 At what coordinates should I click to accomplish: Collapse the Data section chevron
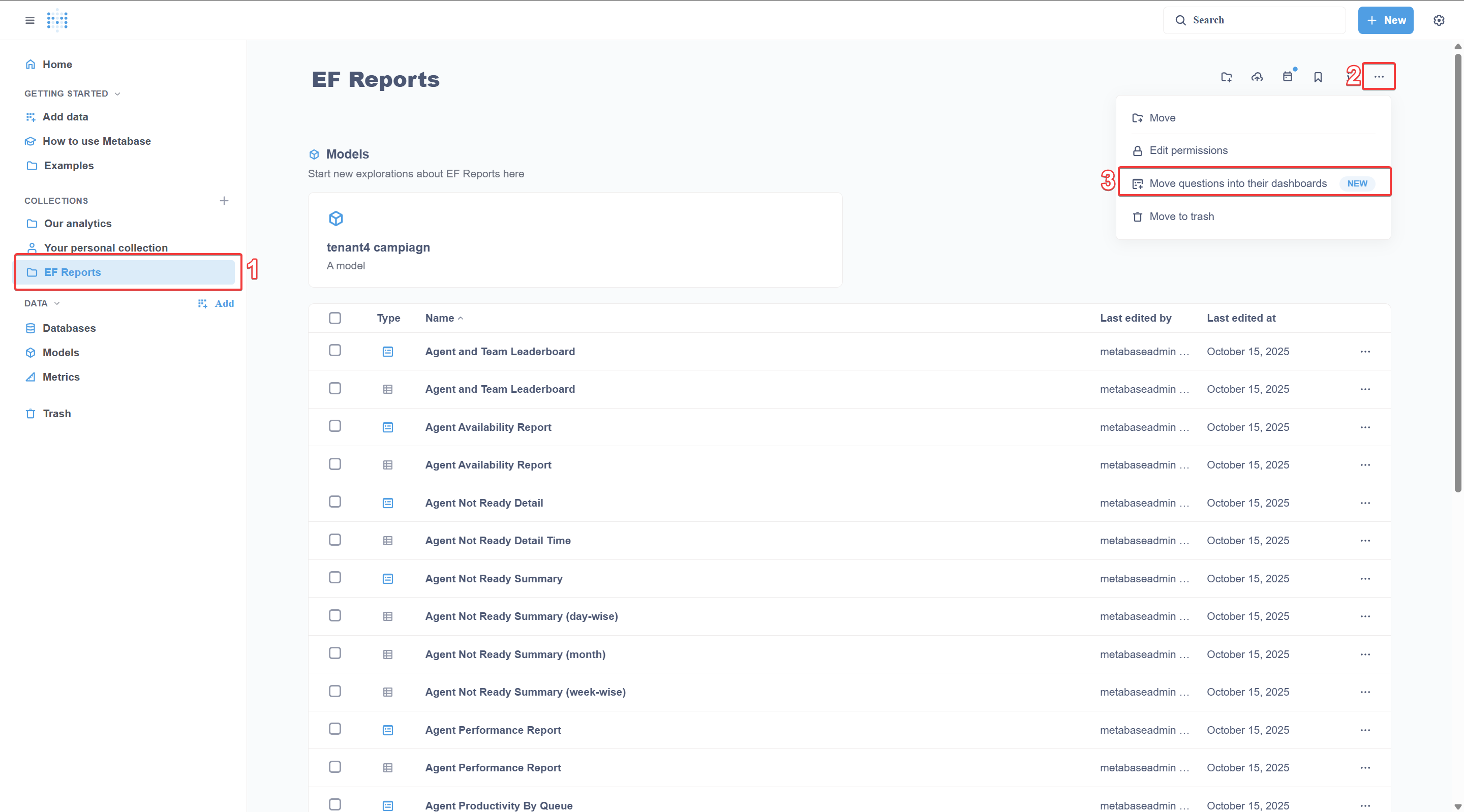point(57,303)
